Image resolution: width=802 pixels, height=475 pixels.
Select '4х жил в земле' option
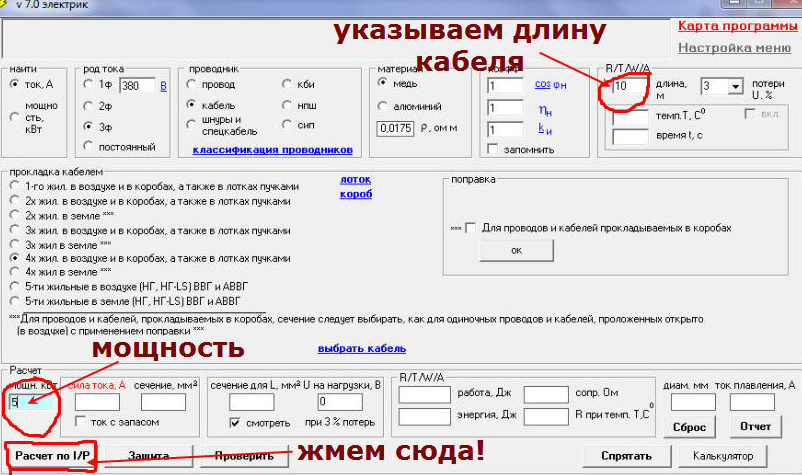(15, 272)
